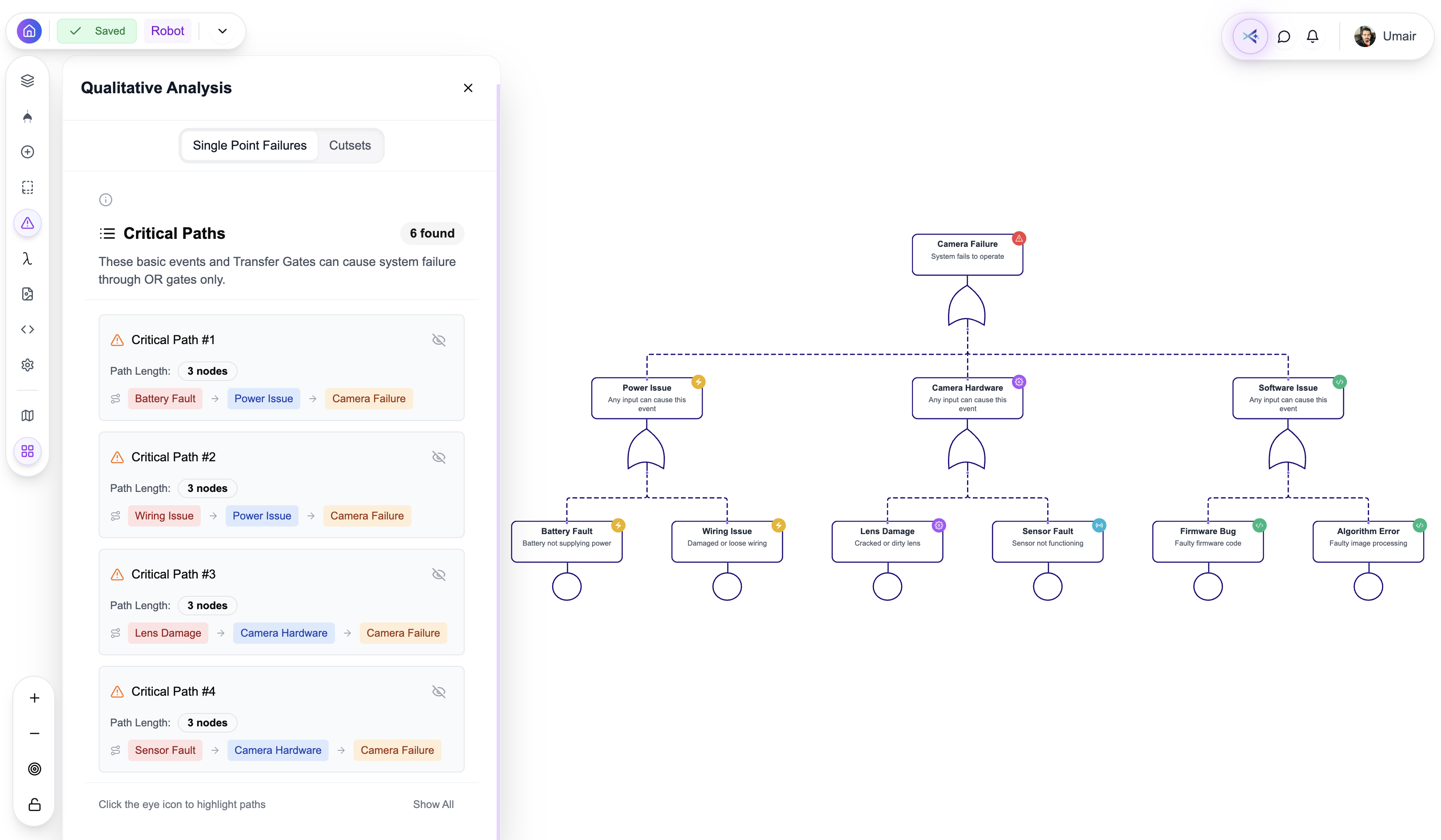1441x840 pixels.
Task: Switch to the Cutsets tab
Action: click(350, 145)
